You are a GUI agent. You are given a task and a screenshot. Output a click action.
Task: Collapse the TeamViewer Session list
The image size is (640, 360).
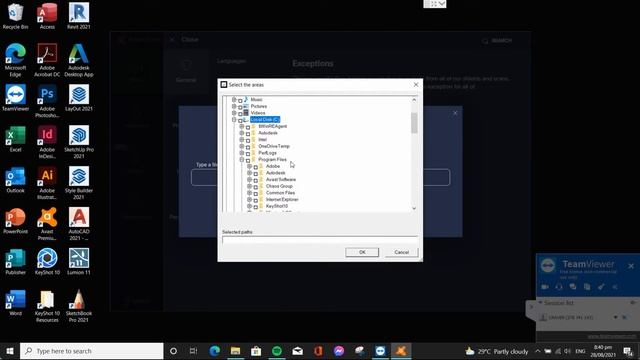coord(540,303)
